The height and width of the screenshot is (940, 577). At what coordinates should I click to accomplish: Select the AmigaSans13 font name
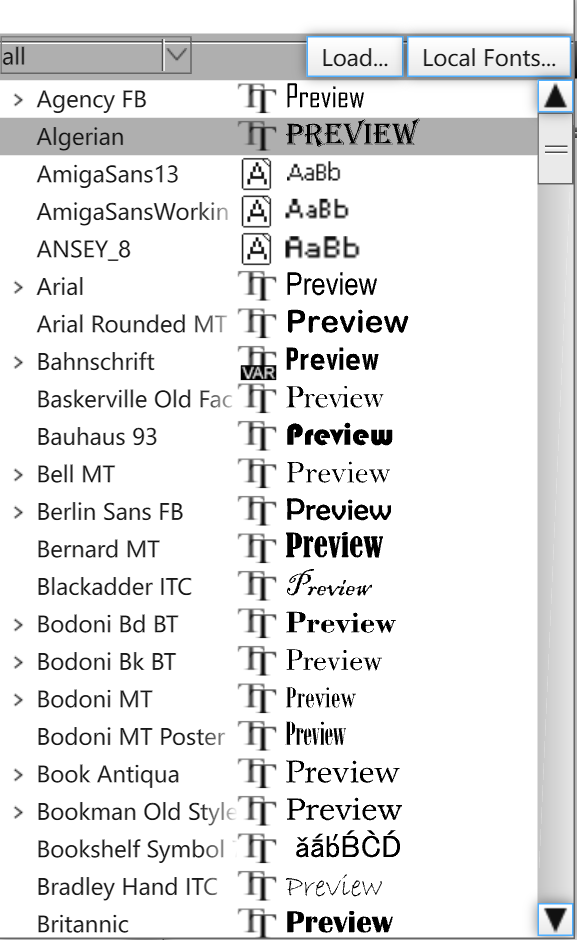108,174
